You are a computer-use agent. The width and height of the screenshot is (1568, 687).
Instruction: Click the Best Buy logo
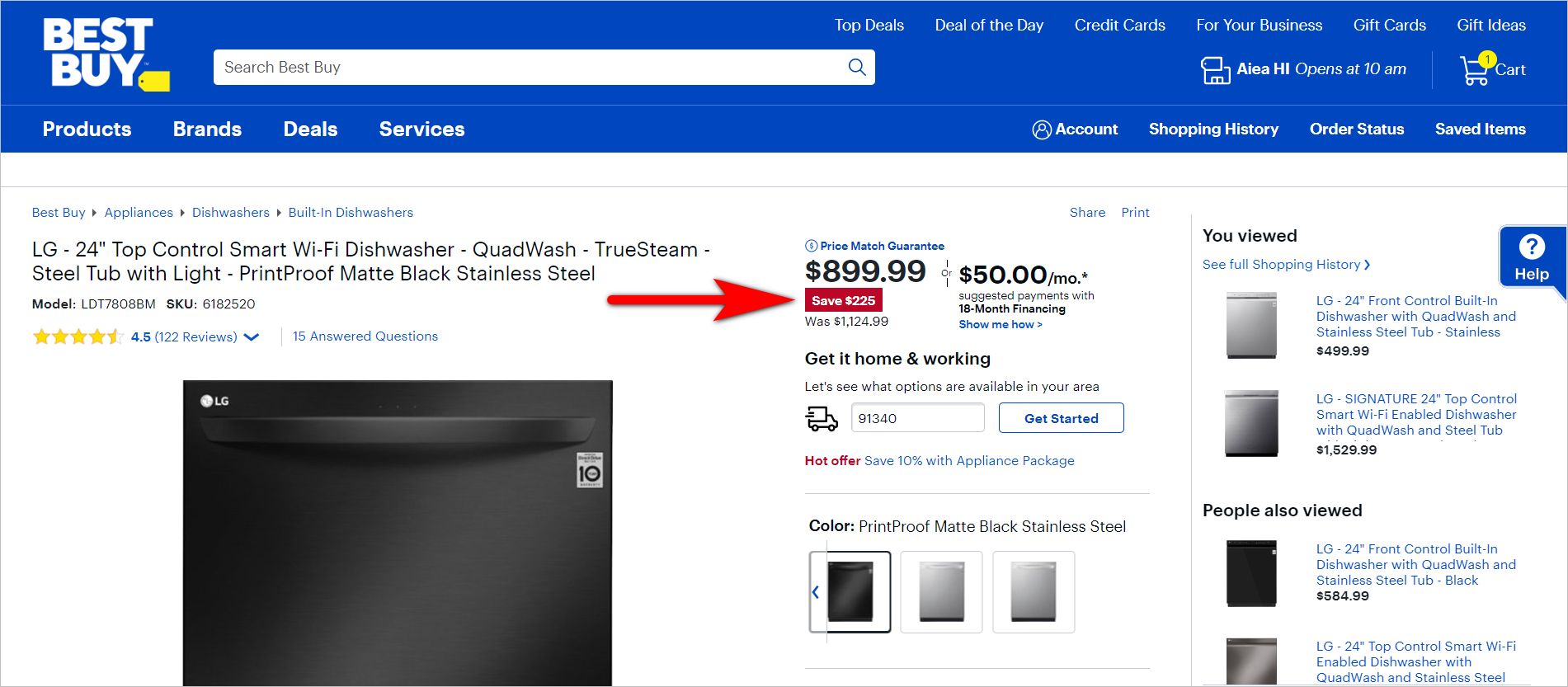(106, 54)
